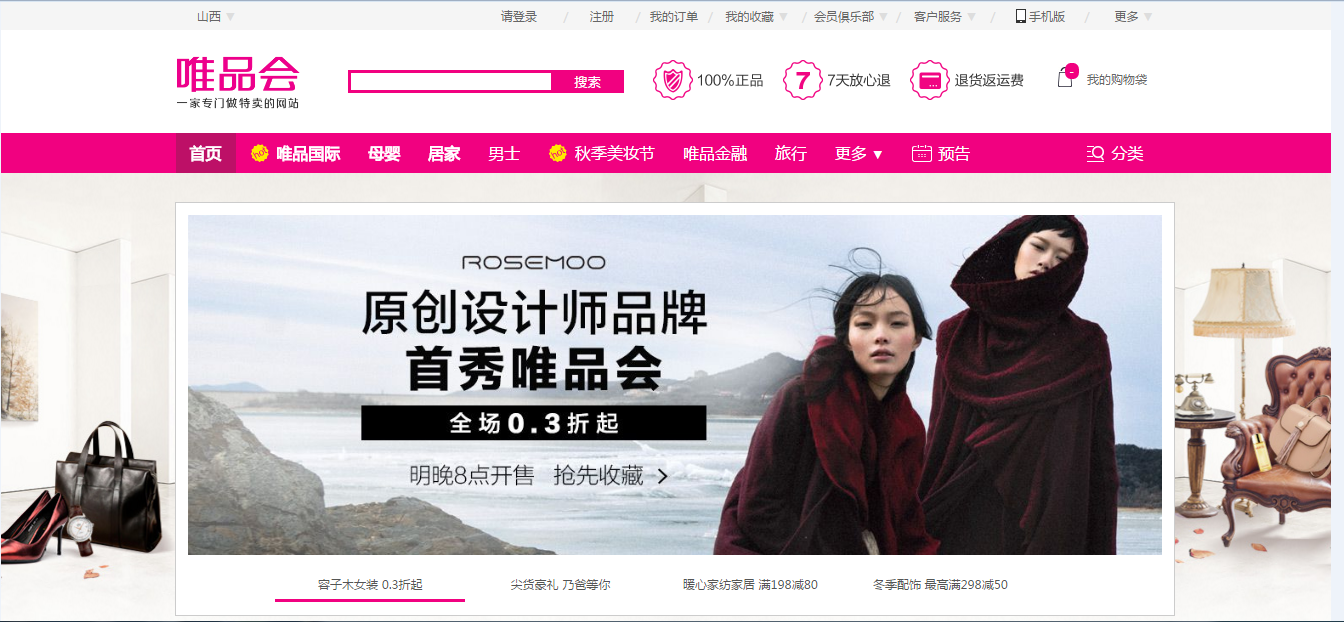This screenshot has height=622, width=1344.
Task: Click inside the search input field
Action: tap(450, 82)
